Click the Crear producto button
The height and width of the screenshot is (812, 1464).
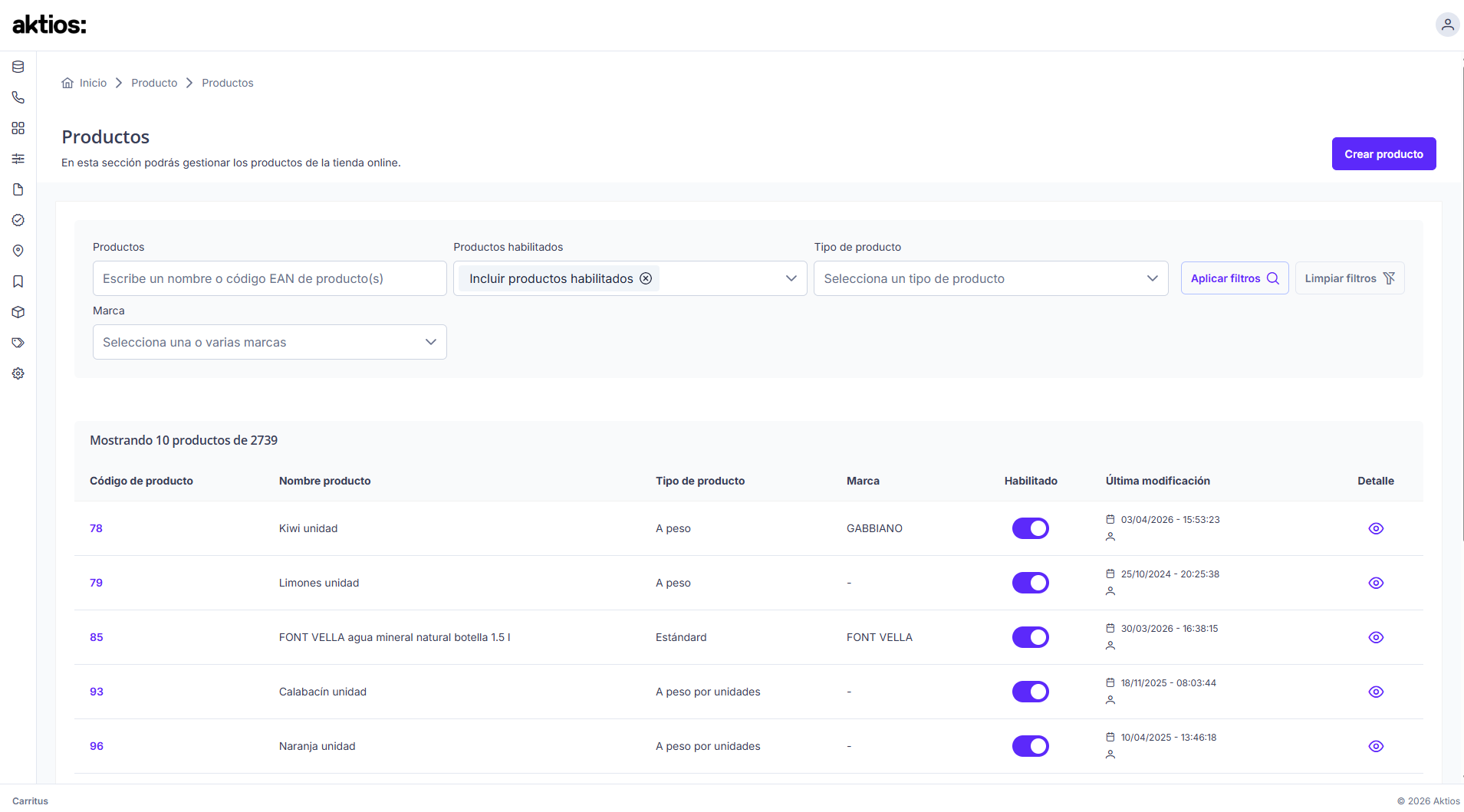point(1383,154)
